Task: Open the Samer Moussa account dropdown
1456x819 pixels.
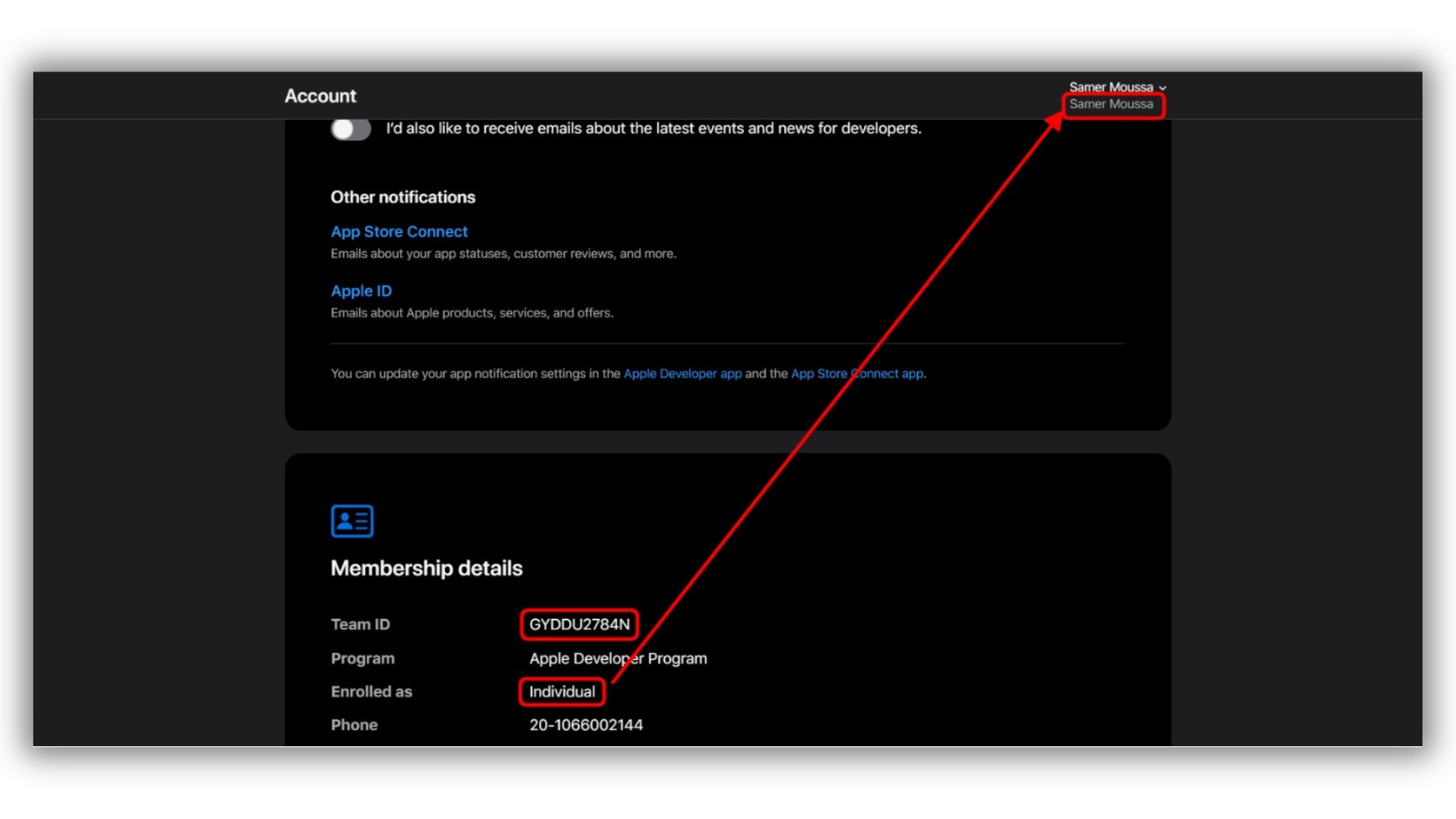Action: click(1117, 87)
